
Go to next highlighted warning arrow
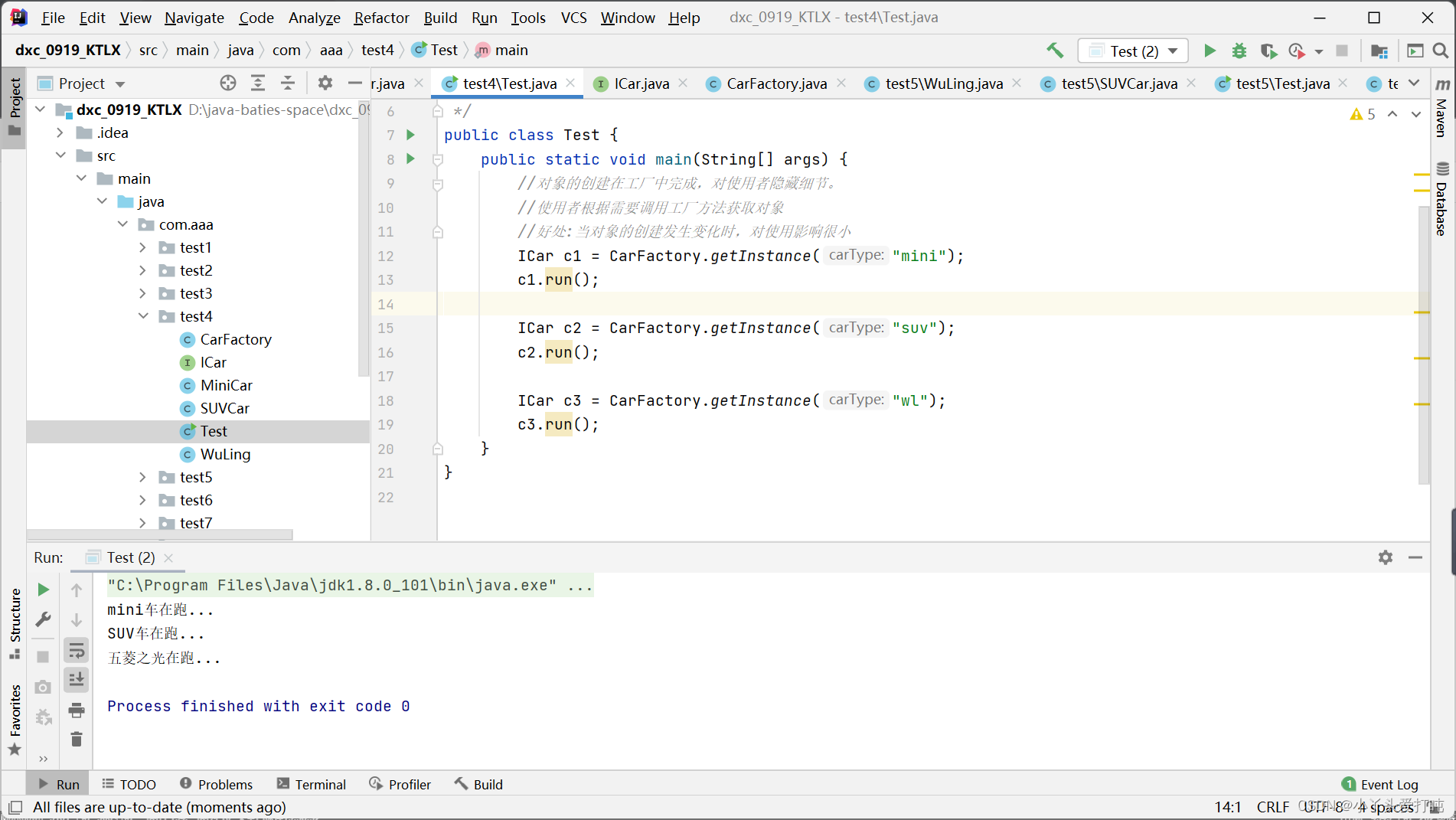tap(1416, 114)
